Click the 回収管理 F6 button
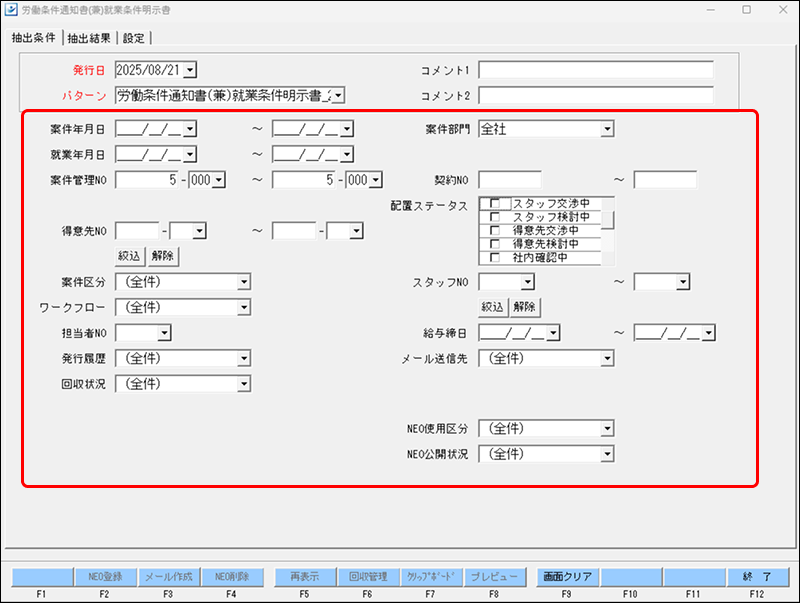The image size is (800, 603). coord(368,577)
